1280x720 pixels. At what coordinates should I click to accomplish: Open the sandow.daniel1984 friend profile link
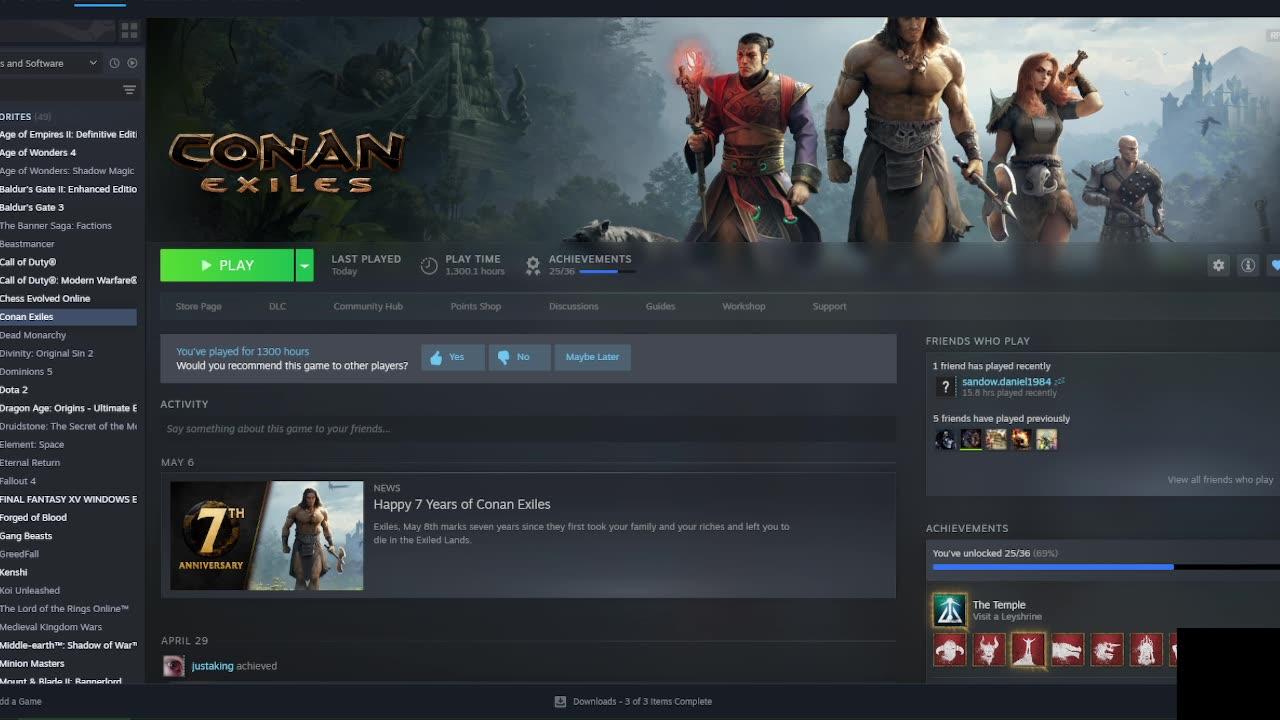[1006, 382]
